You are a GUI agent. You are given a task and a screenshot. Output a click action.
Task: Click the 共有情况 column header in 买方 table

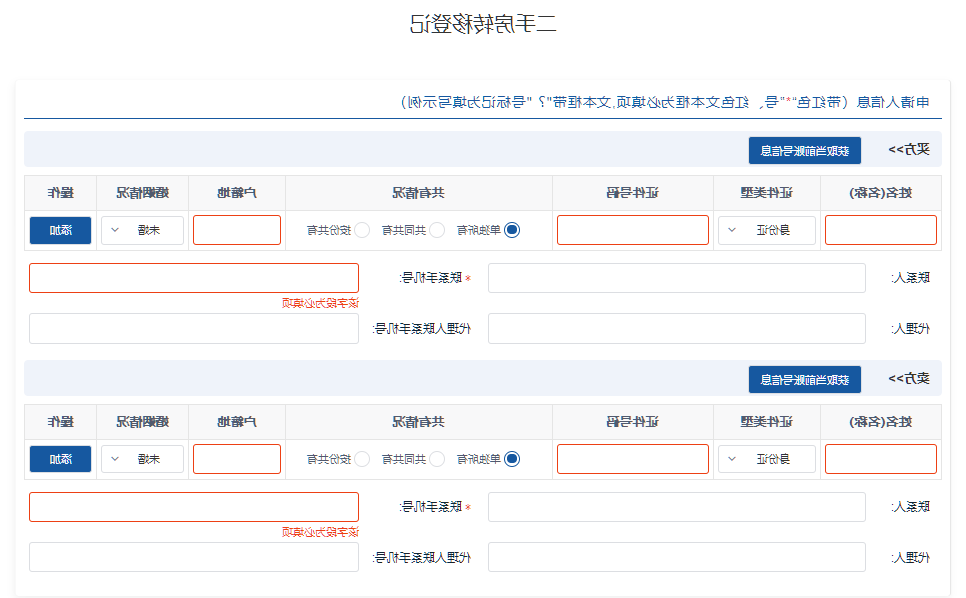(x=418, y=193)
